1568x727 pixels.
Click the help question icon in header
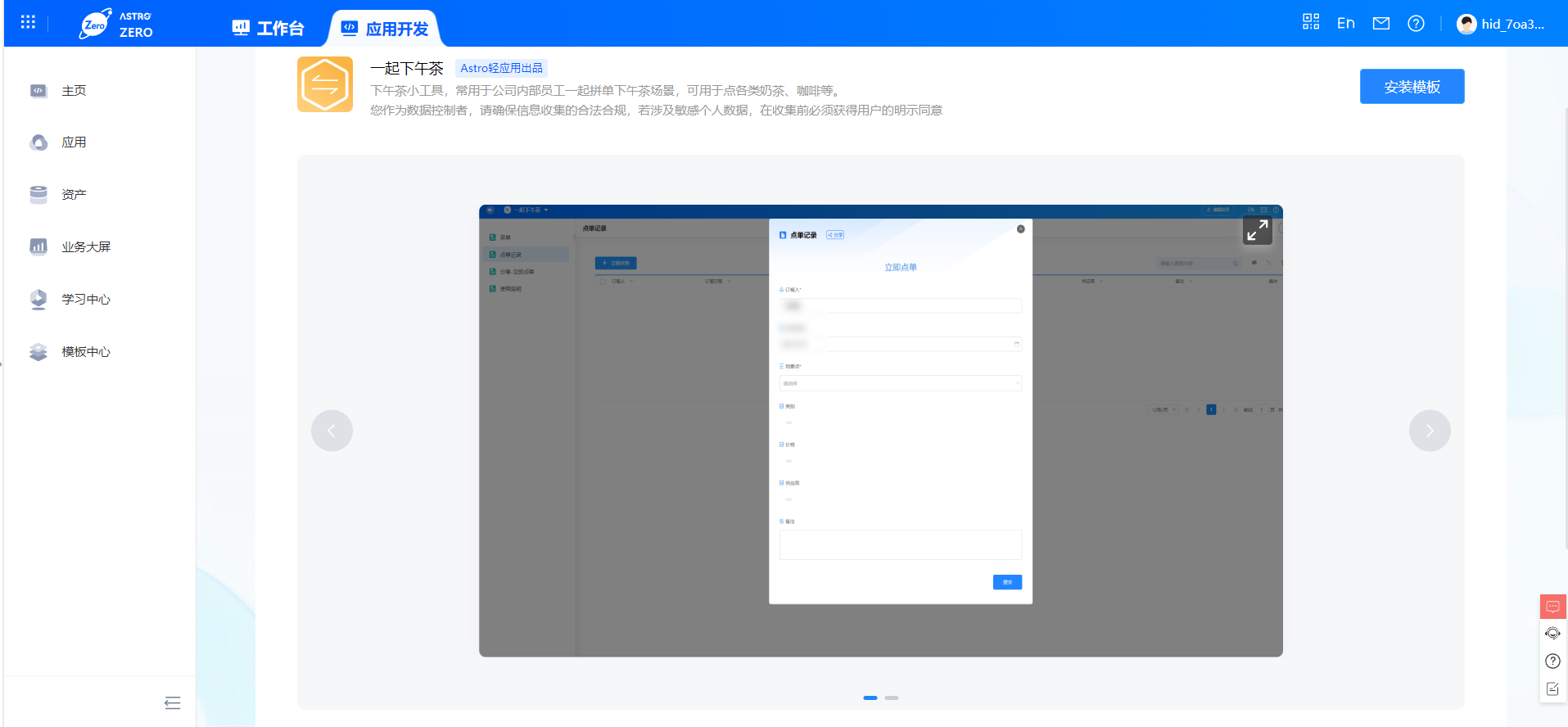(x=1416, y=23)
